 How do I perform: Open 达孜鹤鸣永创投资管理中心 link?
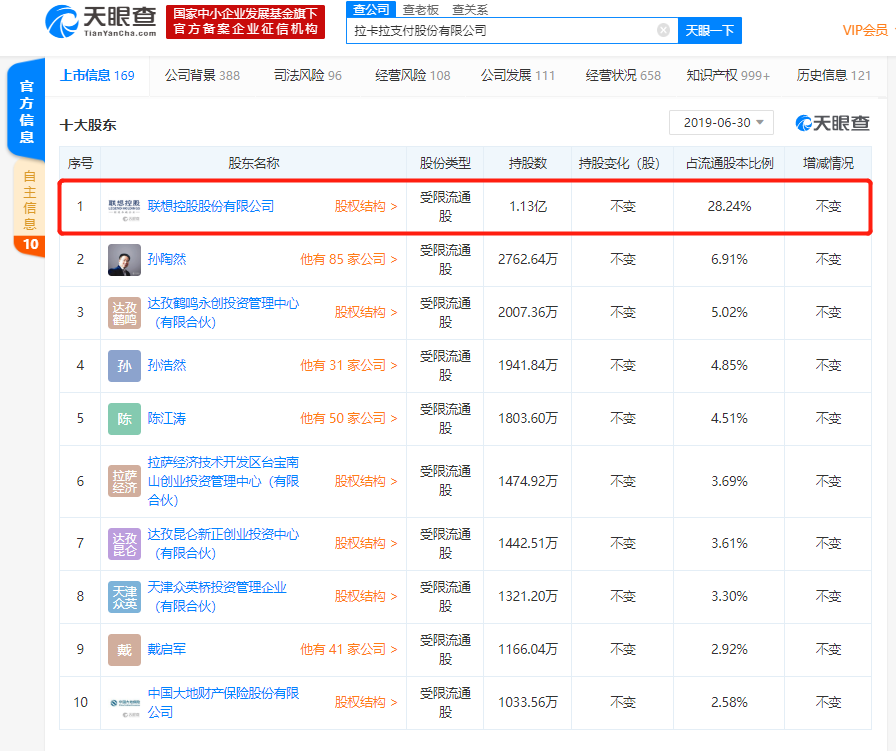click(x=223, y=313)
